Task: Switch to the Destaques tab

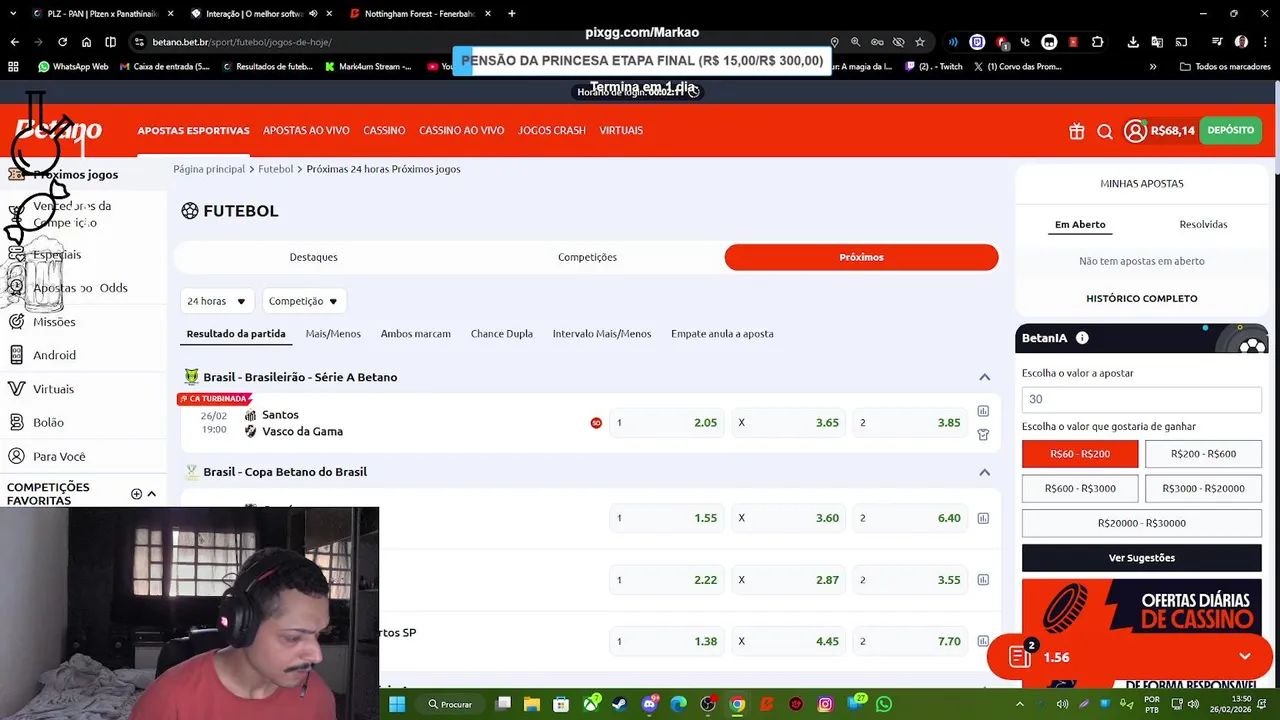Action: [x=313, y=257]
